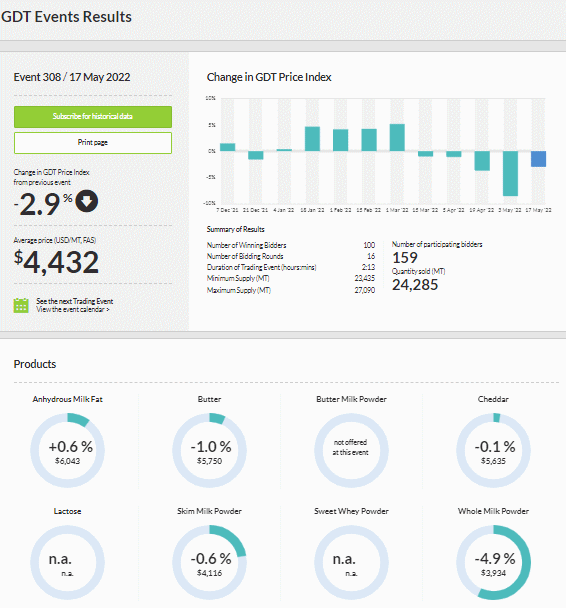Click the $4,116 Skim Milk Powder price

click(209, 573)
